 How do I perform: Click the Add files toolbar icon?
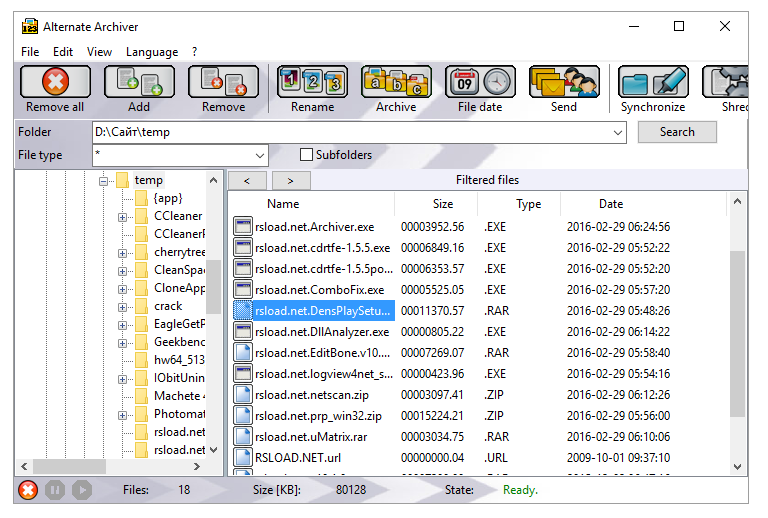point(139,82)
